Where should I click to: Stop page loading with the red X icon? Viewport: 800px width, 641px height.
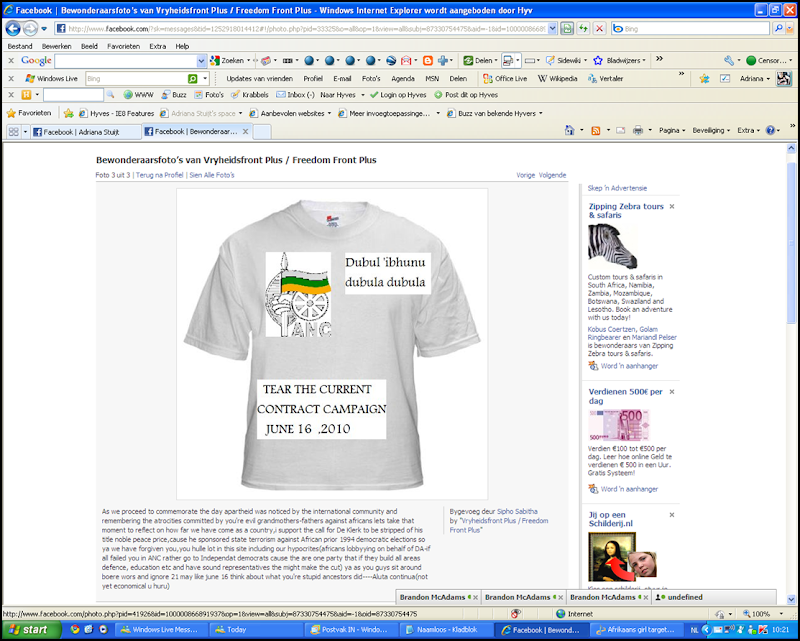coord(599,29)
